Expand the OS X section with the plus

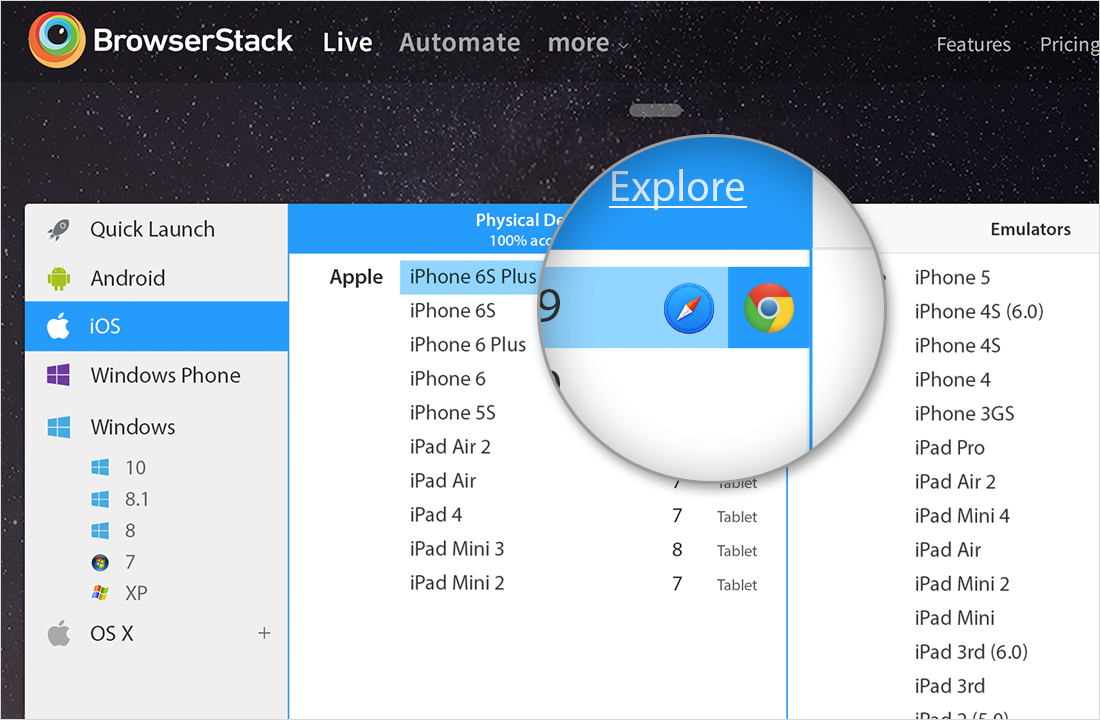pyautogui.click(x=263, y=633)
